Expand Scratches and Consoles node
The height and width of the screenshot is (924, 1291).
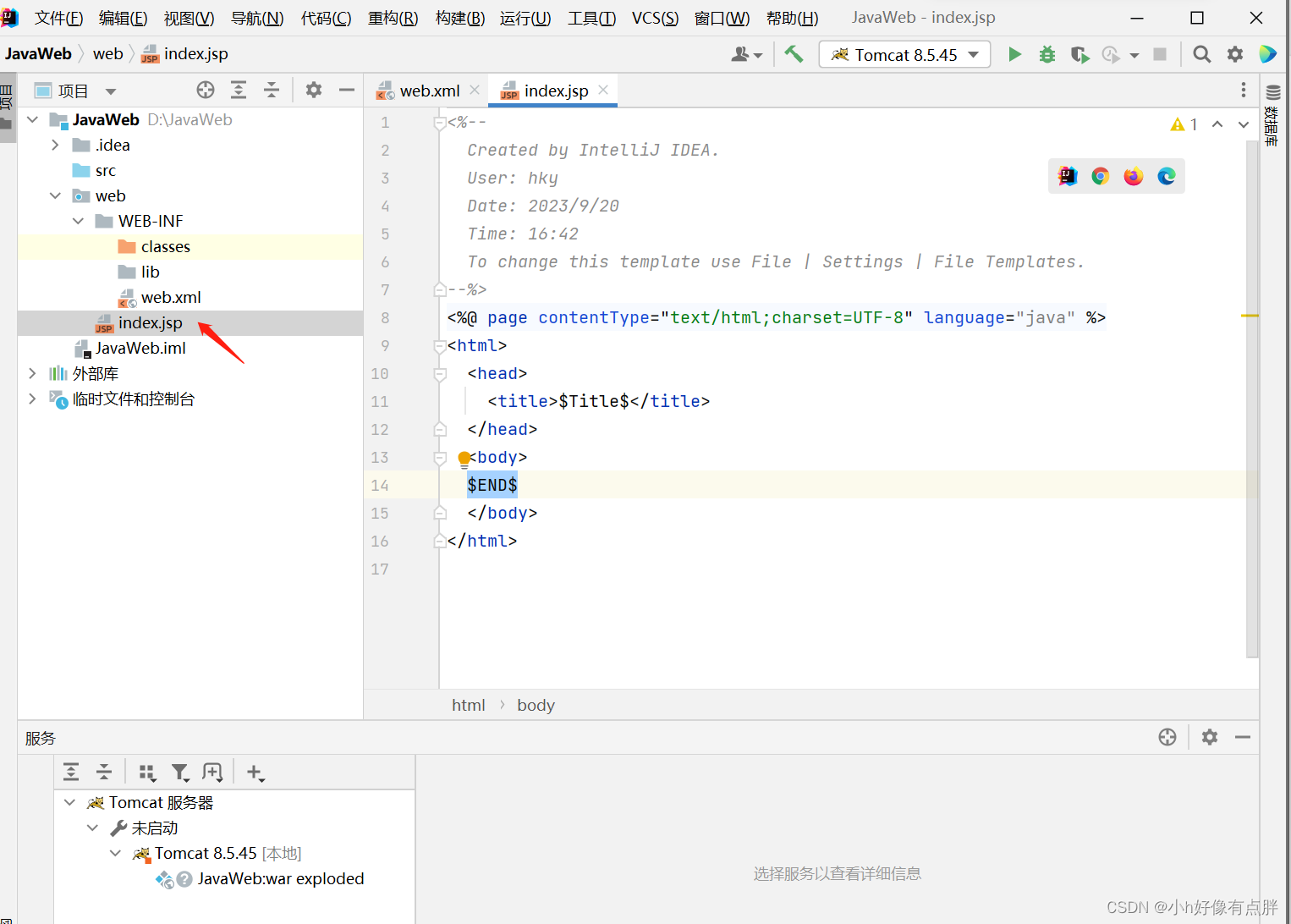click(32, 399)
